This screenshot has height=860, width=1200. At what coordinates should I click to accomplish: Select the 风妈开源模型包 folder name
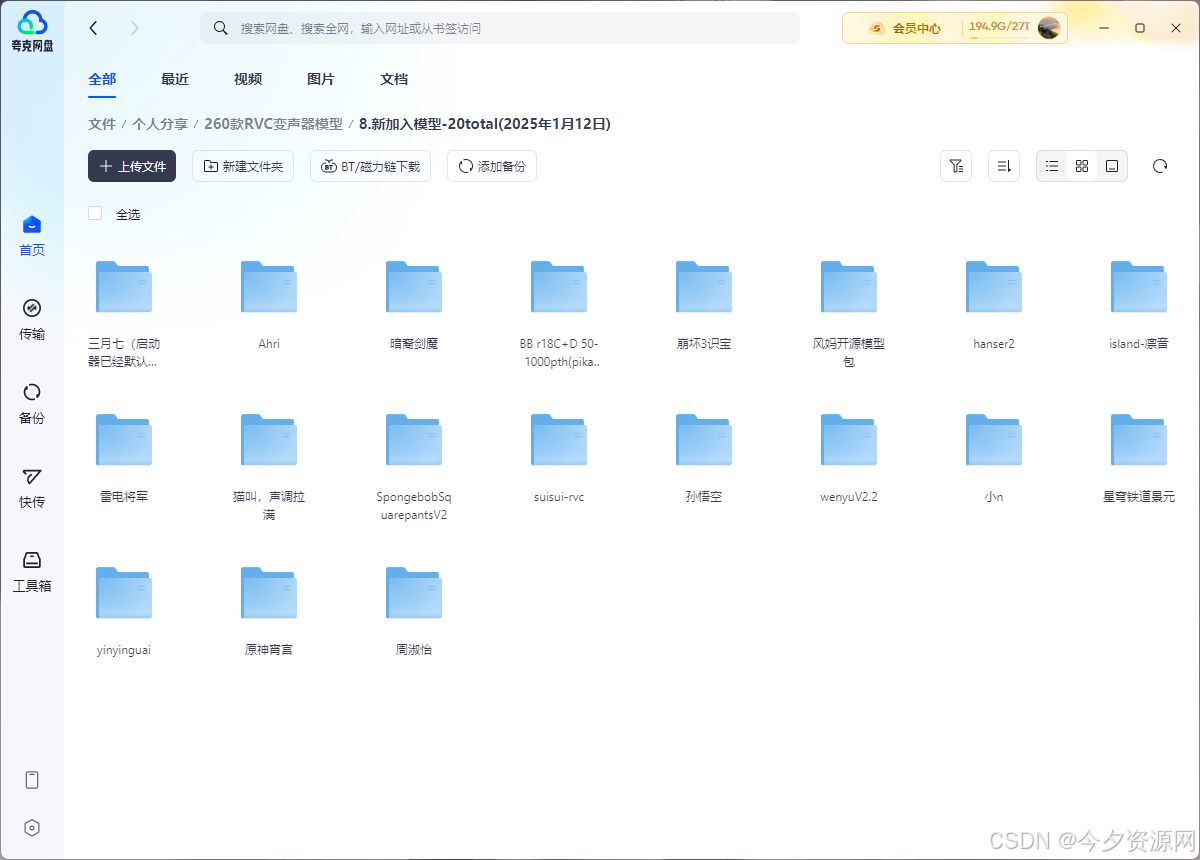[x=849, y=352]
